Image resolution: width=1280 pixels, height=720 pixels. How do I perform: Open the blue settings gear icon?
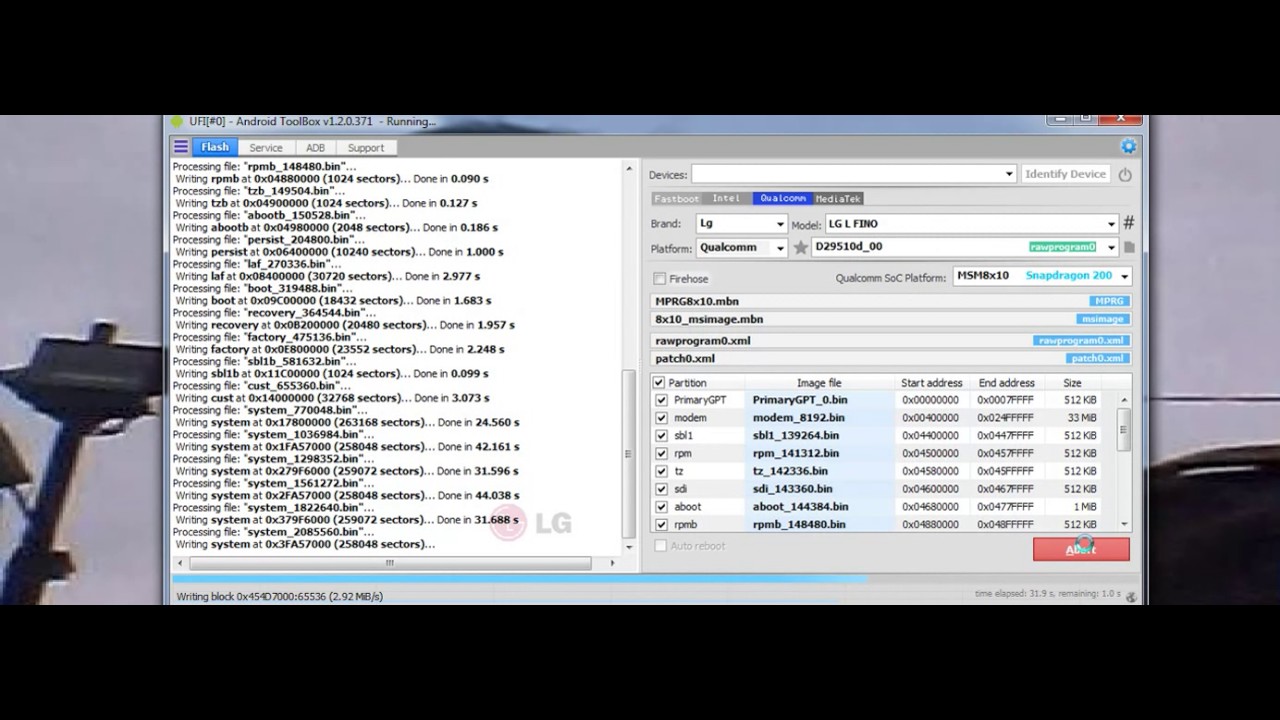tap(1128, 147)
